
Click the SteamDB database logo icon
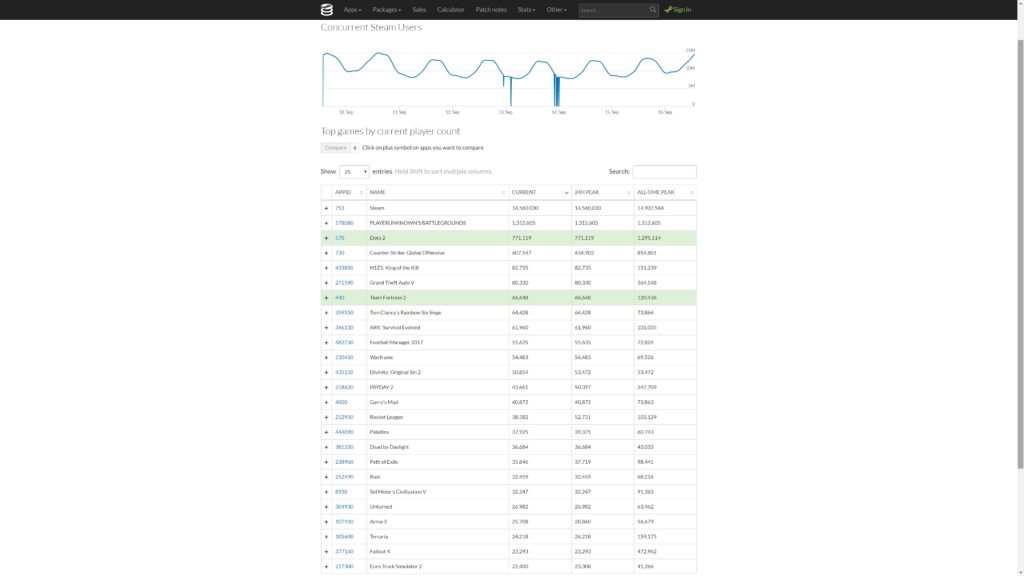pos(326,10)
